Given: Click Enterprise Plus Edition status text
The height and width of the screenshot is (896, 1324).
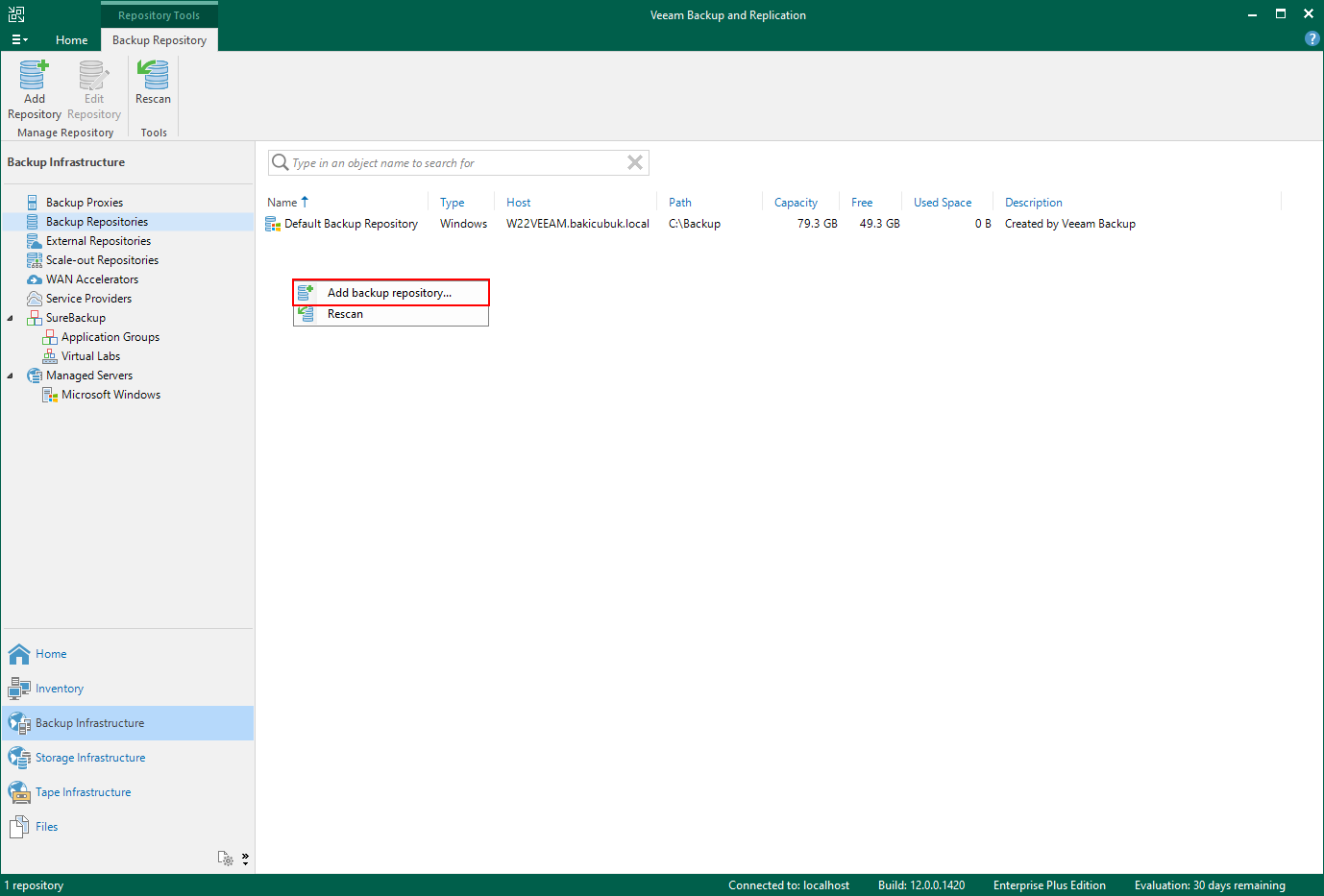Looking at the screenshot, I should point(1049,885).
